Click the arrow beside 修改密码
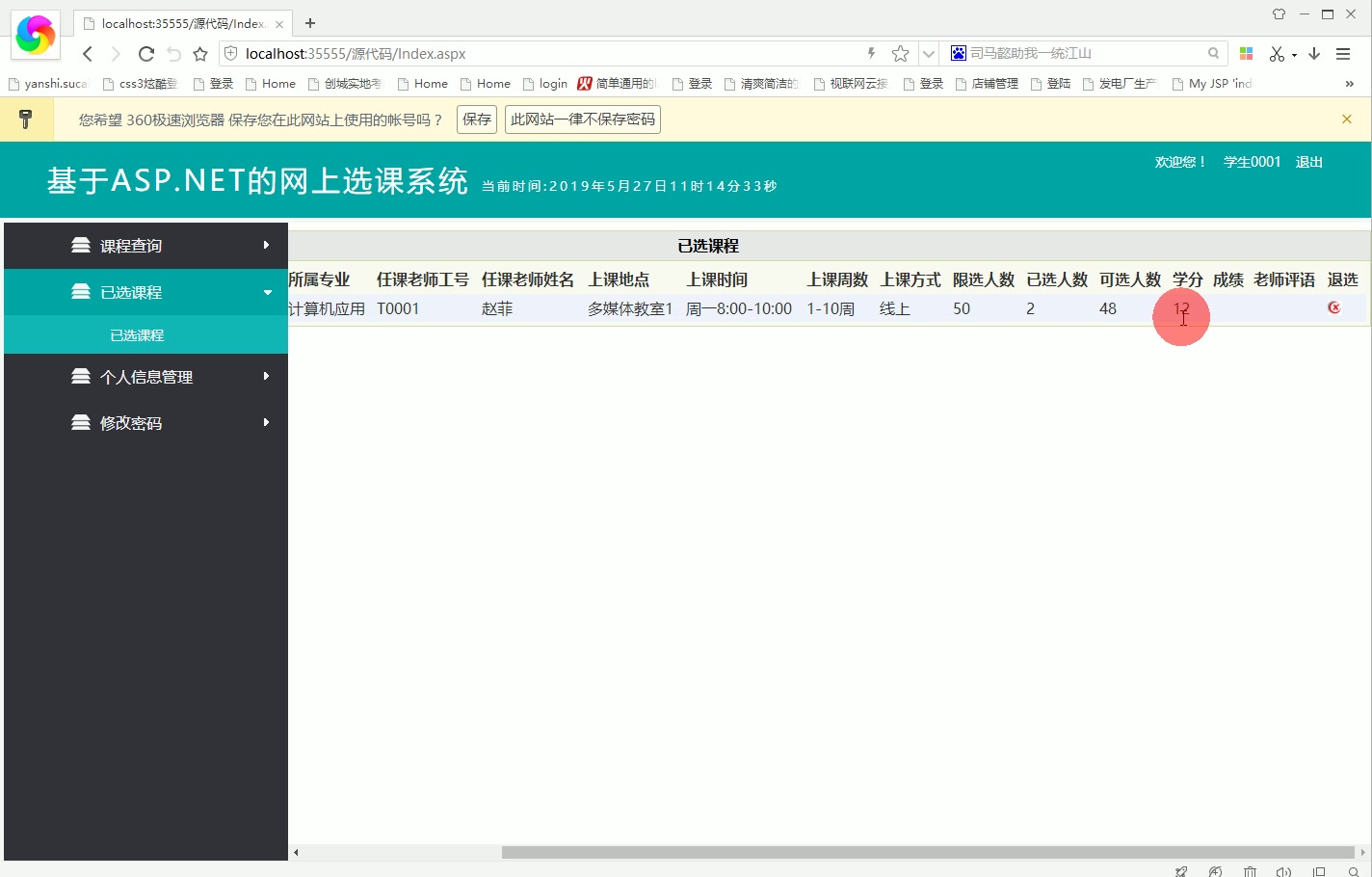Image resolution: width=1372 pixels, height=877 pixels. [x=267, y=422]
